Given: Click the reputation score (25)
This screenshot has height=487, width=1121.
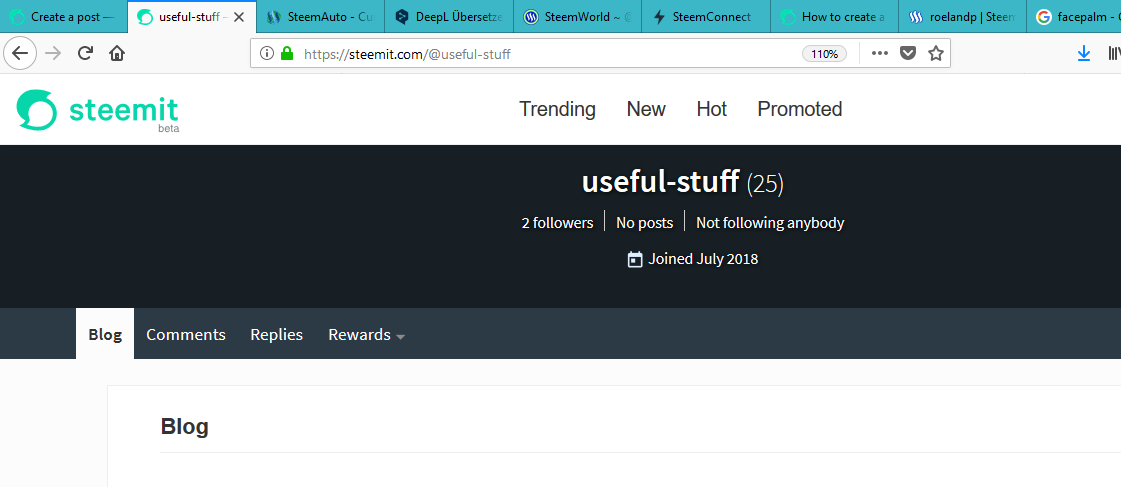Looking at the screenshot, I should tap(765, 185).
